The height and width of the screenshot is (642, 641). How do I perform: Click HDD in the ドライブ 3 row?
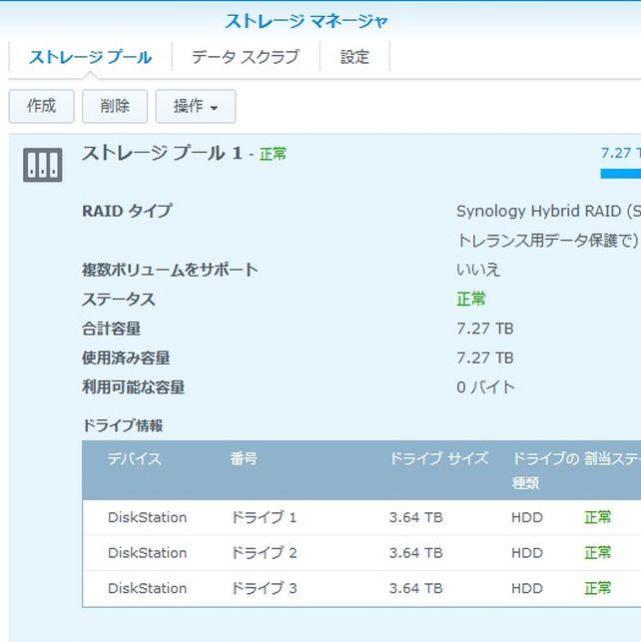tap(527, 589)
